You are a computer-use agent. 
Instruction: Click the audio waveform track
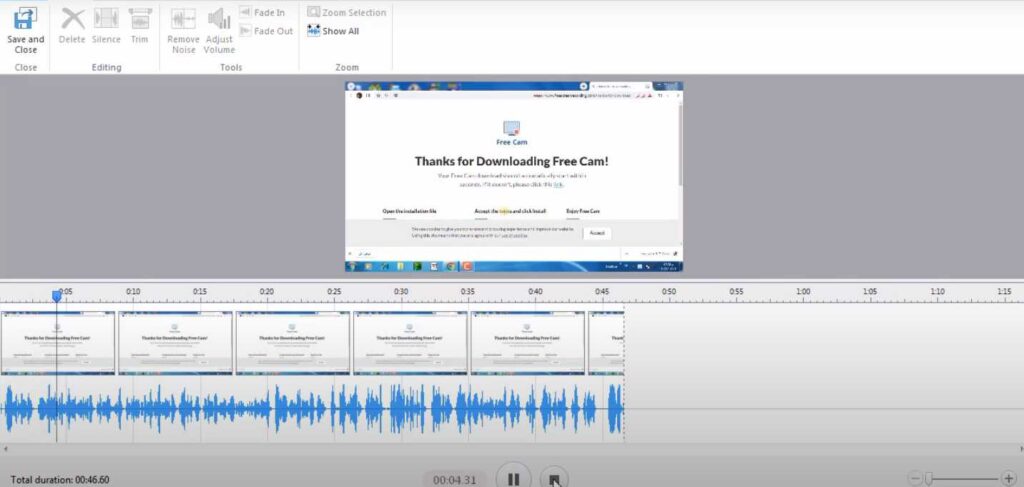(x=312, y=409)
